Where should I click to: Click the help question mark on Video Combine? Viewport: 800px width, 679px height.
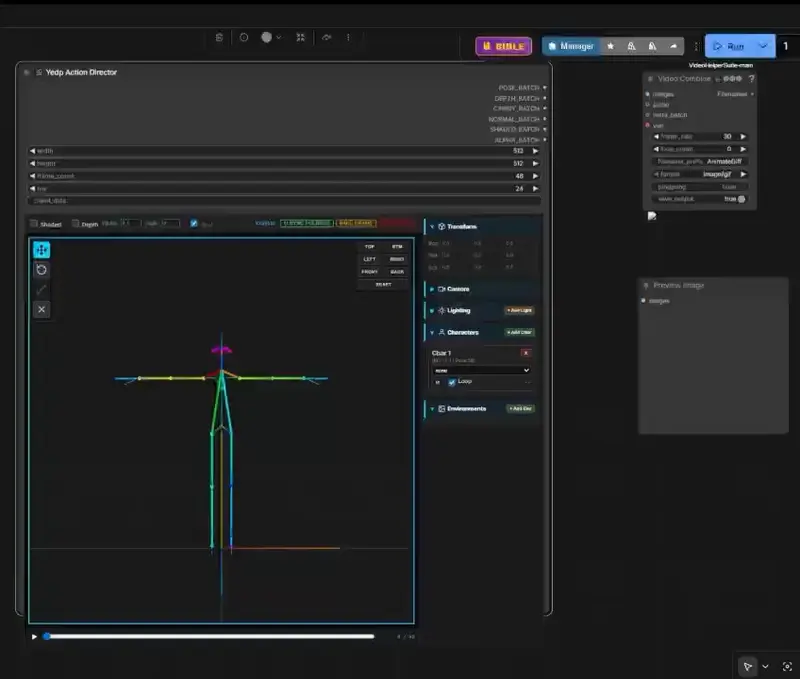click(751, 79)
